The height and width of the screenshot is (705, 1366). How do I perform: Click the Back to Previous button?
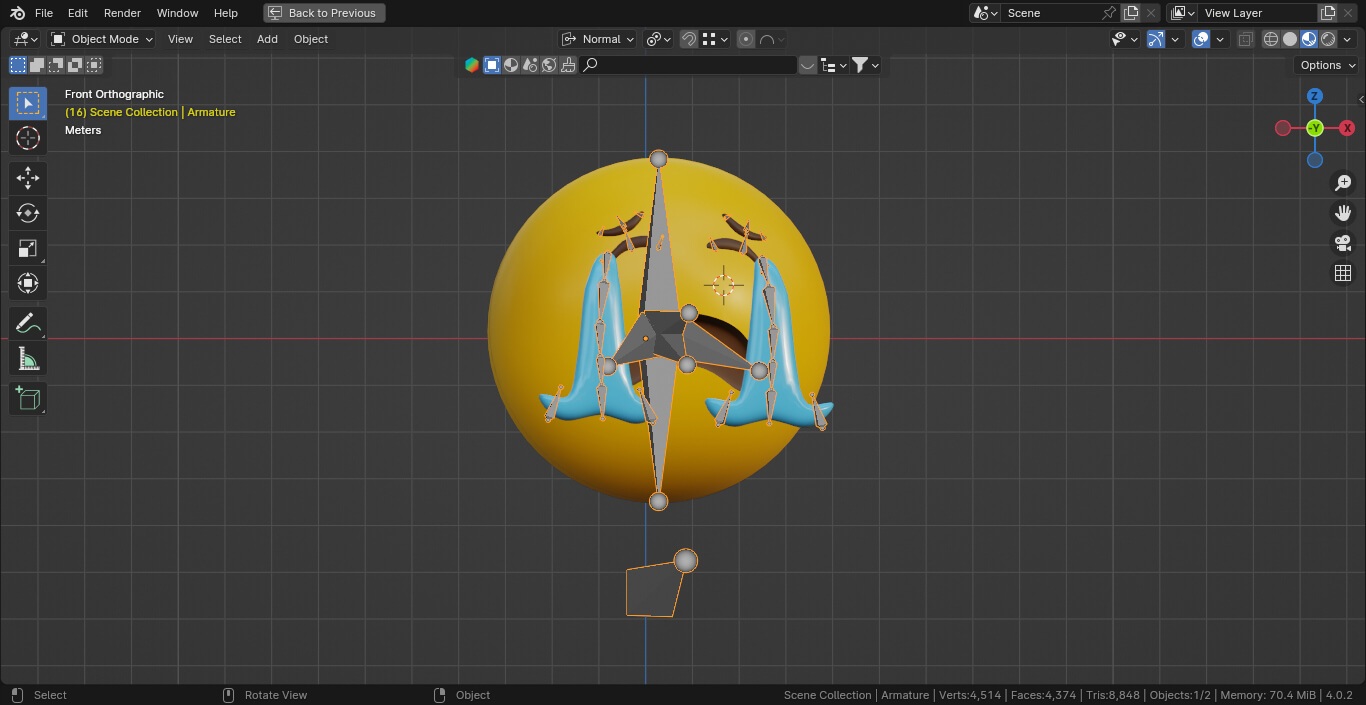(x=324, y=13)
